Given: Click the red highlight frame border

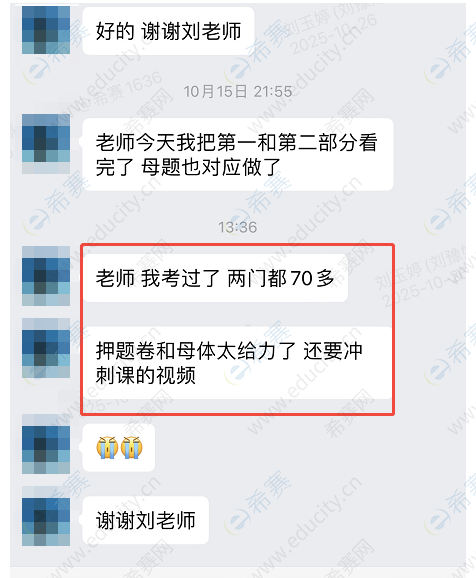Looking at the screenshot, I should (238, 244).
